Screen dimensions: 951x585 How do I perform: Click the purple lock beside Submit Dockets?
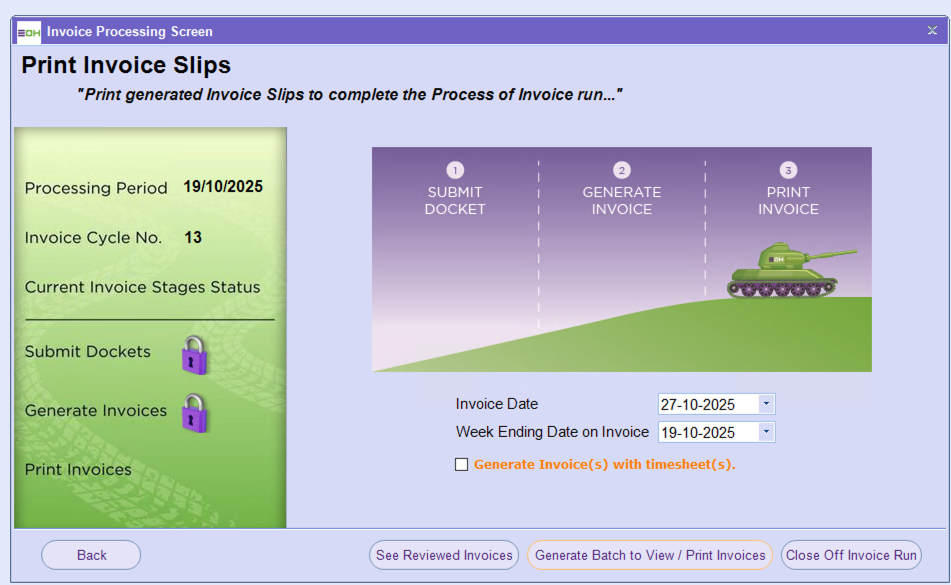click(x=194, y=355)
